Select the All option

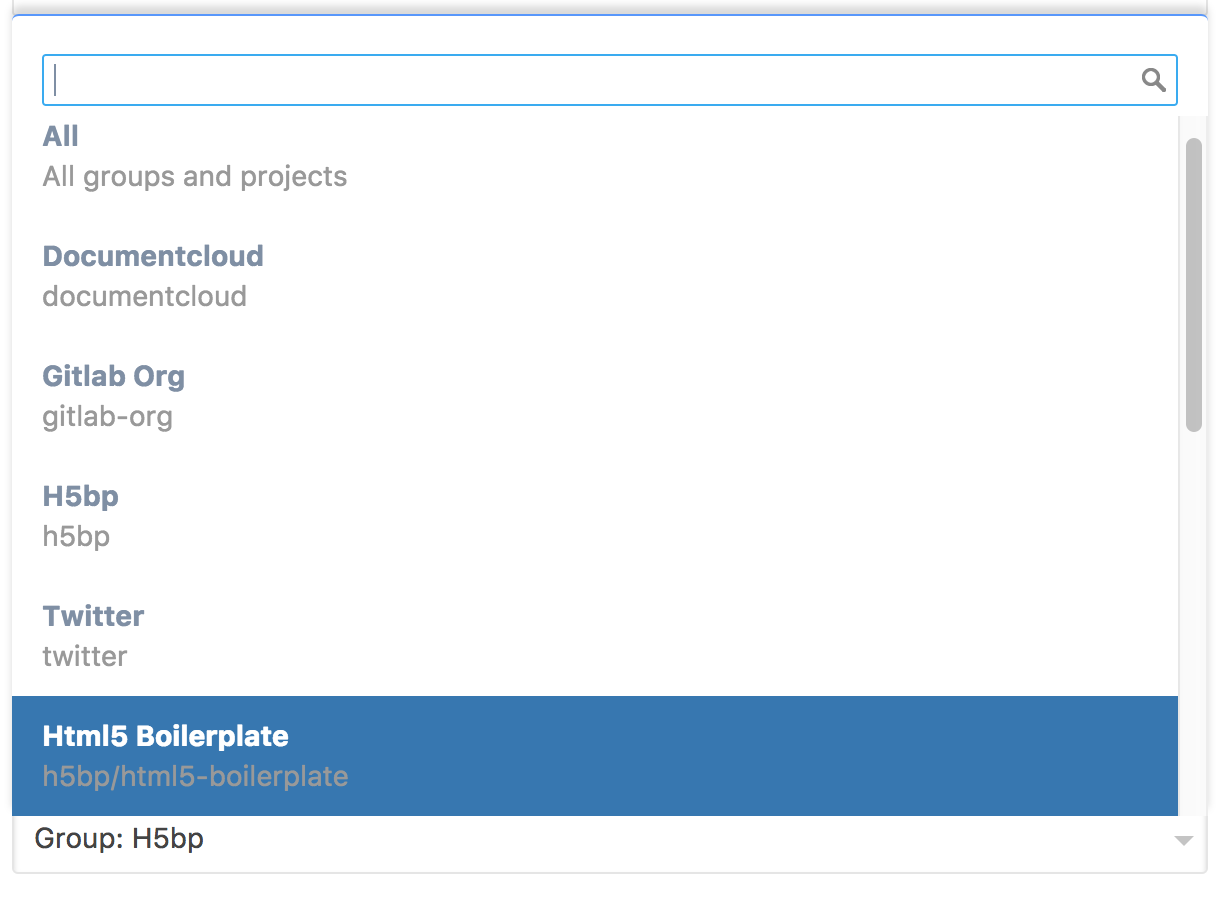pyautogui.click(x=61, y=136)
